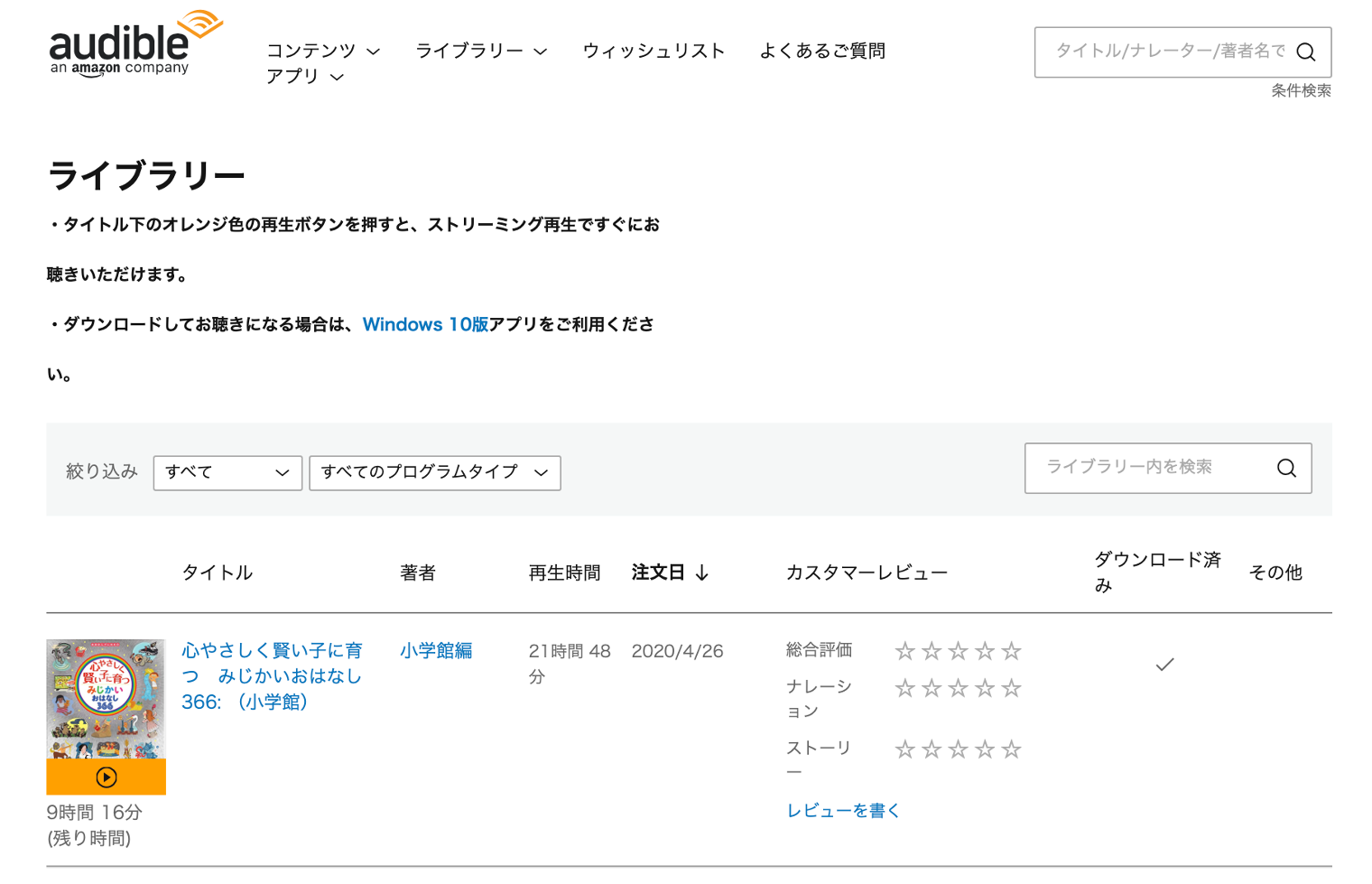This screenshot has height=884, width=1372.
Task: Click the download checkmark under ダウンロード済み
Action: [x=1163, y=665]
